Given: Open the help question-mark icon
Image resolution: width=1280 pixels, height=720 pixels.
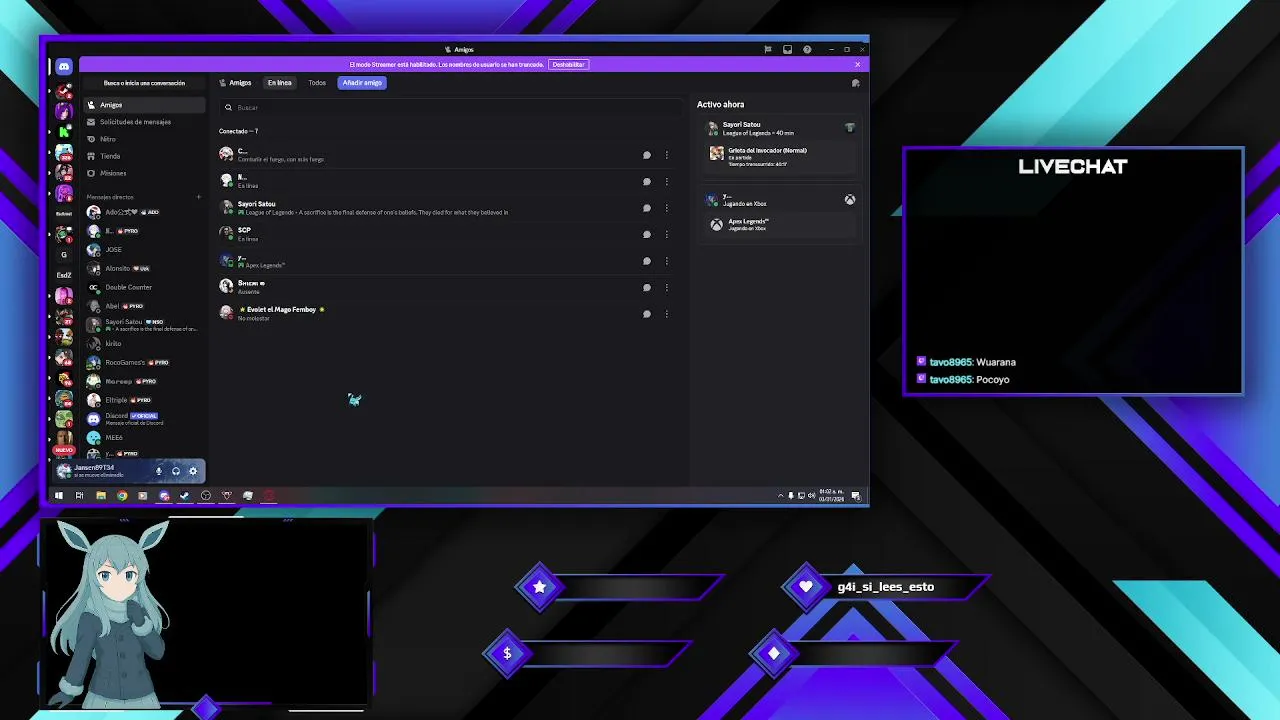Looking at the screenshot, I should [x=806, y=49].
